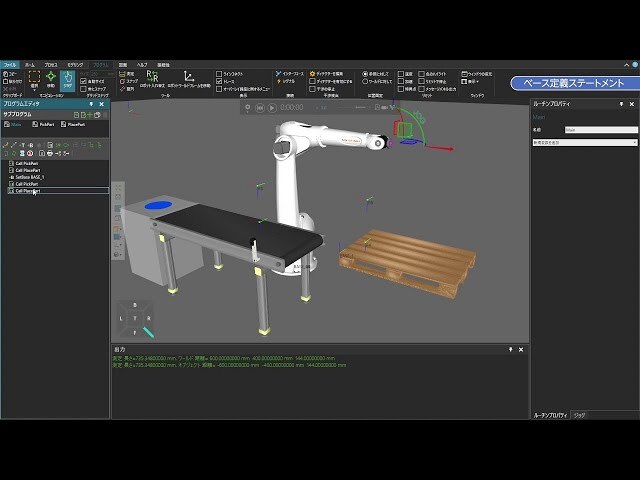Viewport: 640px width, 480px height.
Task: Click the routine Name input field
Action: point(601,130)
